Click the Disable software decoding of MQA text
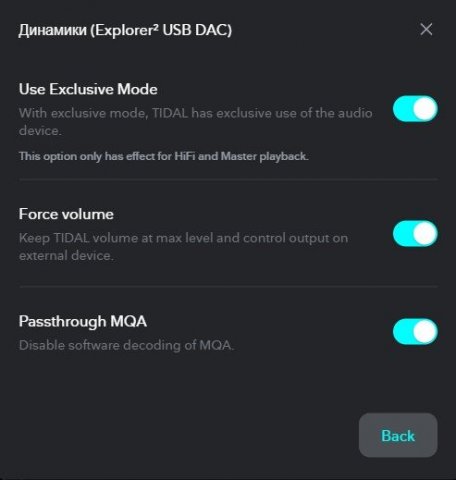The width and height of the screenshot is (456, 480). [x=126, y=345]
